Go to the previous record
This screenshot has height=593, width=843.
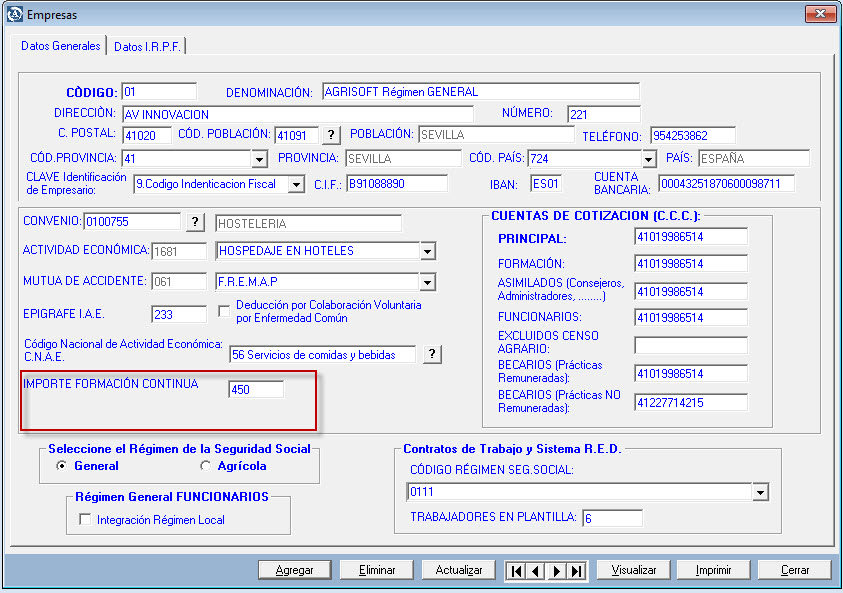(536, 570)
